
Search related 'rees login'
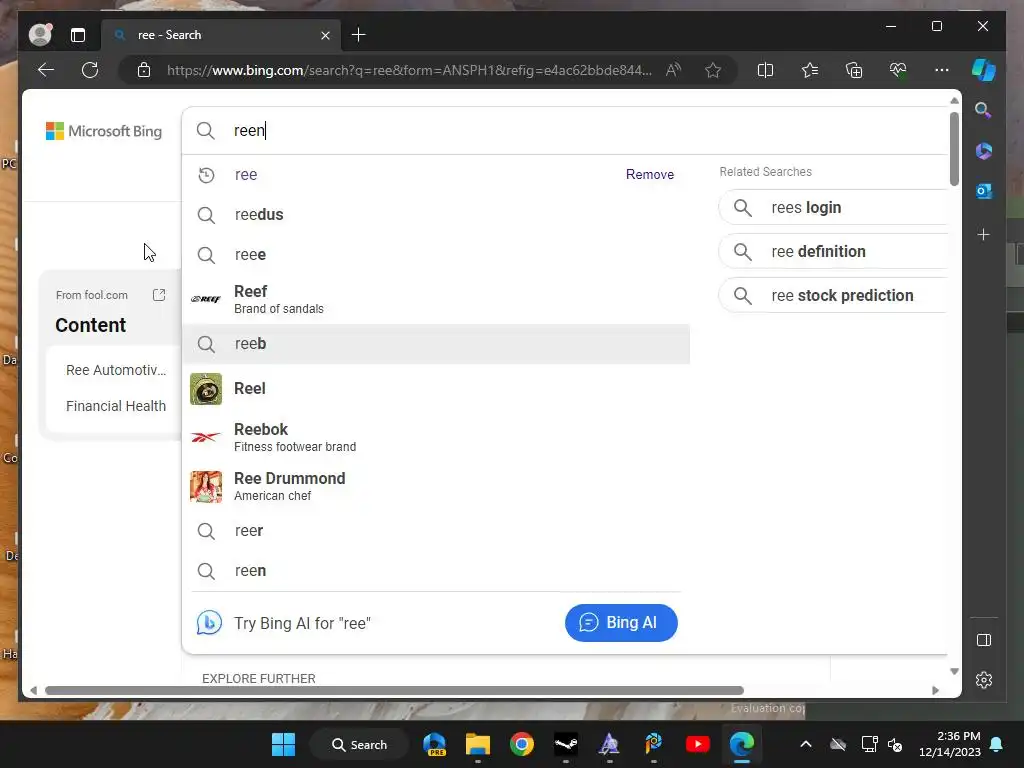833,208
